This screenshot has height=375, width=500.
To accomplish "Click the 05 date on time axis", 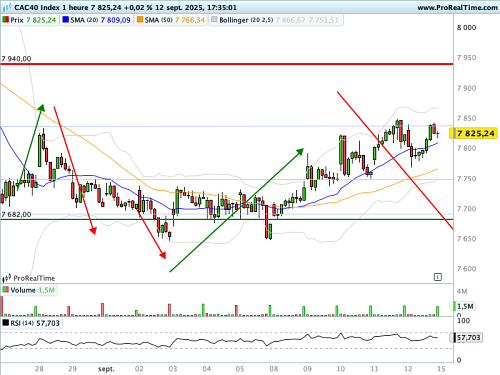I will (240, 369).
